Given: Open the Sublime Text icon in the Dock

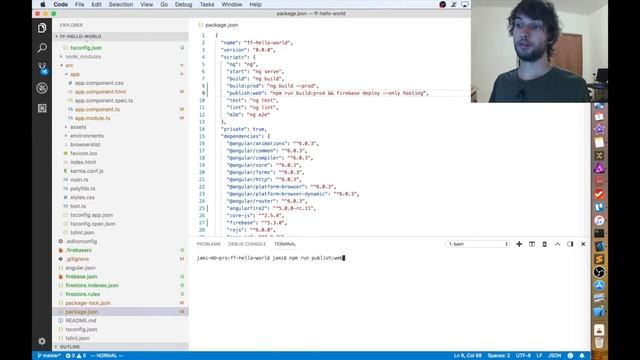Looking at the screenshot, I should pyautogui.click(x=599, y=259).
